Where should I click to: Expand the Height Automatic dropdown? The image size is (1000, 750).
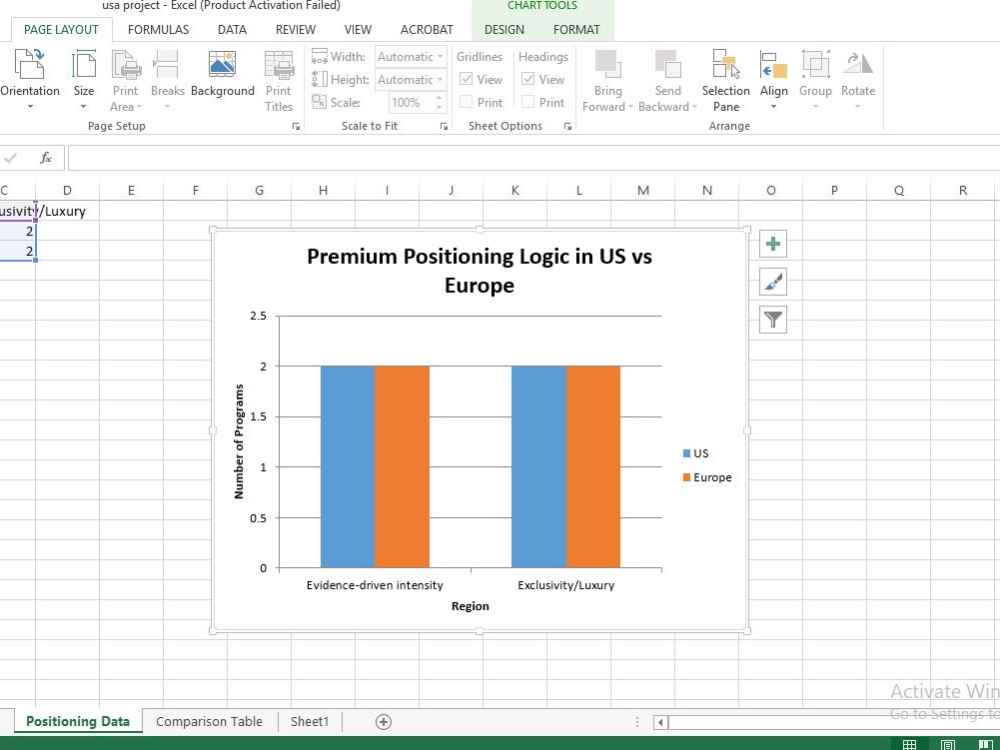[x=439, y=80]
